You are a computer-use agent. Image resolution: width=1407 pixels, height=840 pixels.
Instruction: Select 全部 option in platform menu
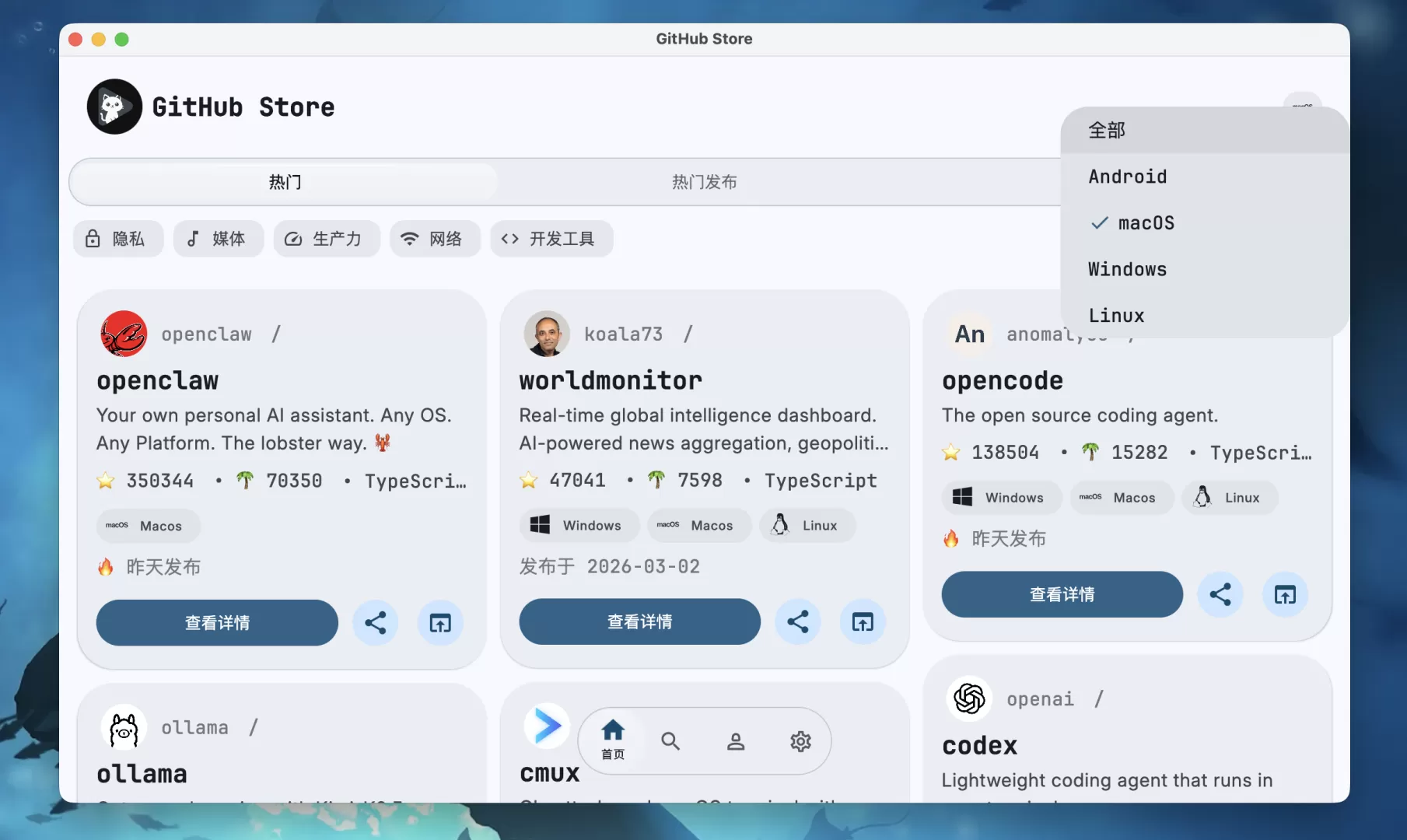1106,130
